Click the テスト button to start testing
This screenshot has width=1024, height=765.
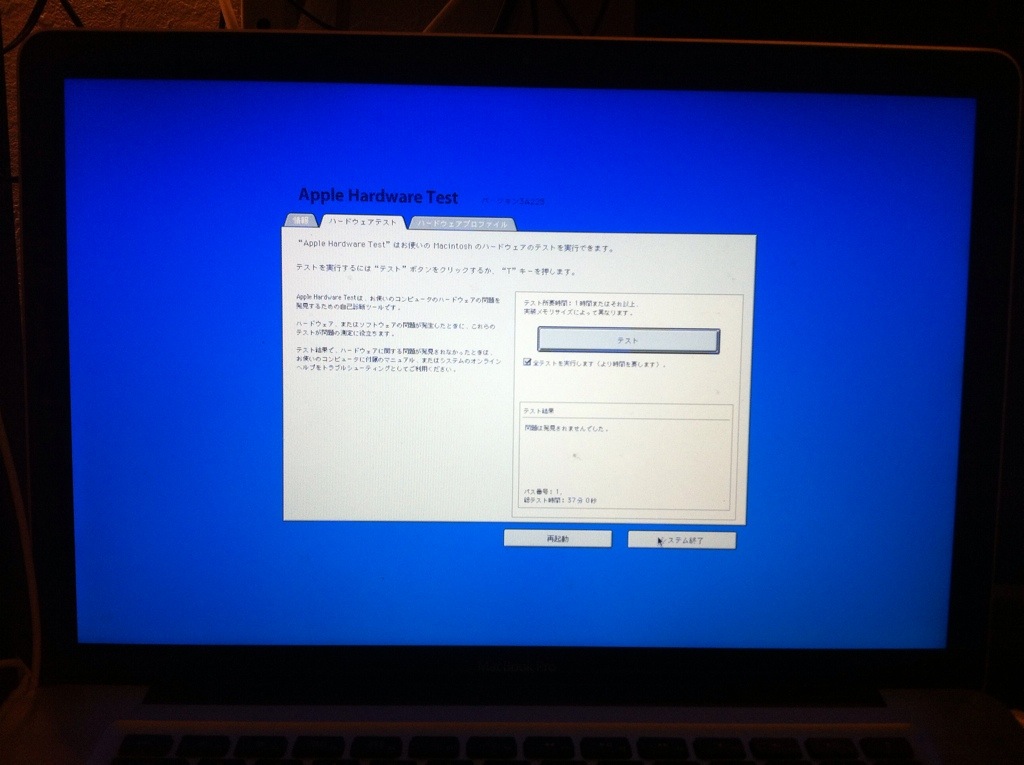pyautogui.click(x=628, y=340)
